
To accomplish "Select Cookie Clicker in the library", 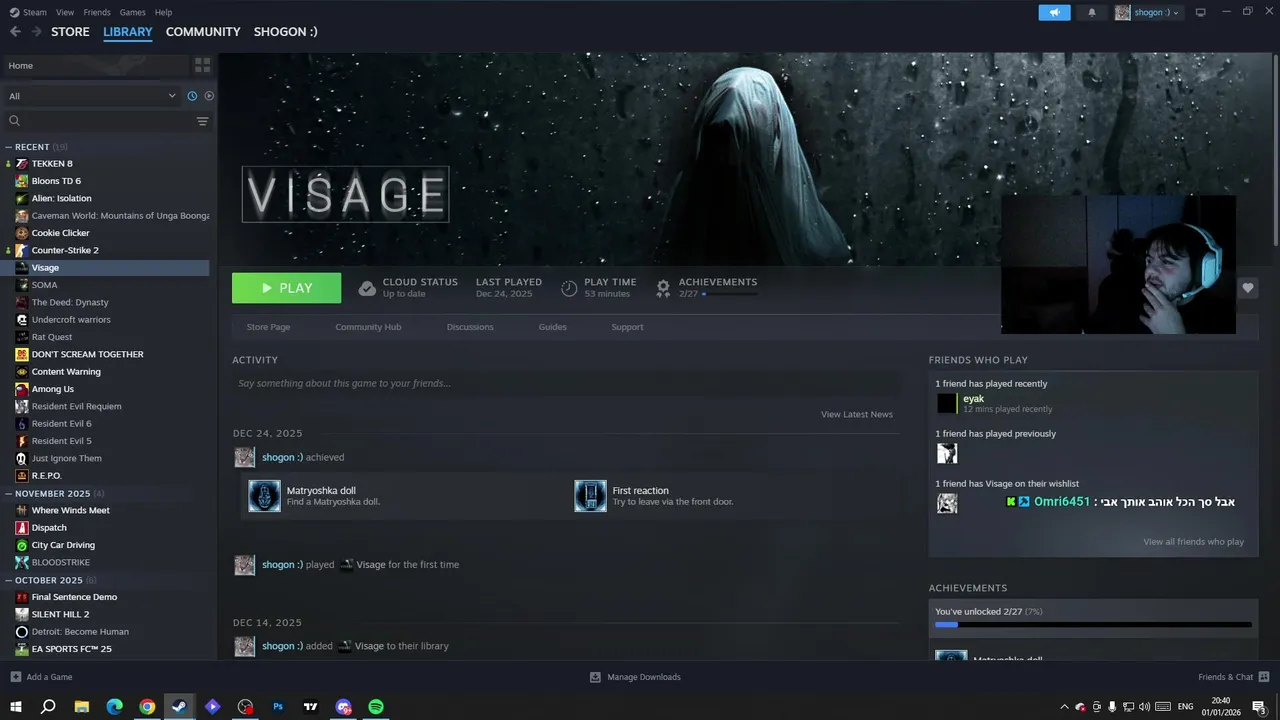I will pos(60,233).
